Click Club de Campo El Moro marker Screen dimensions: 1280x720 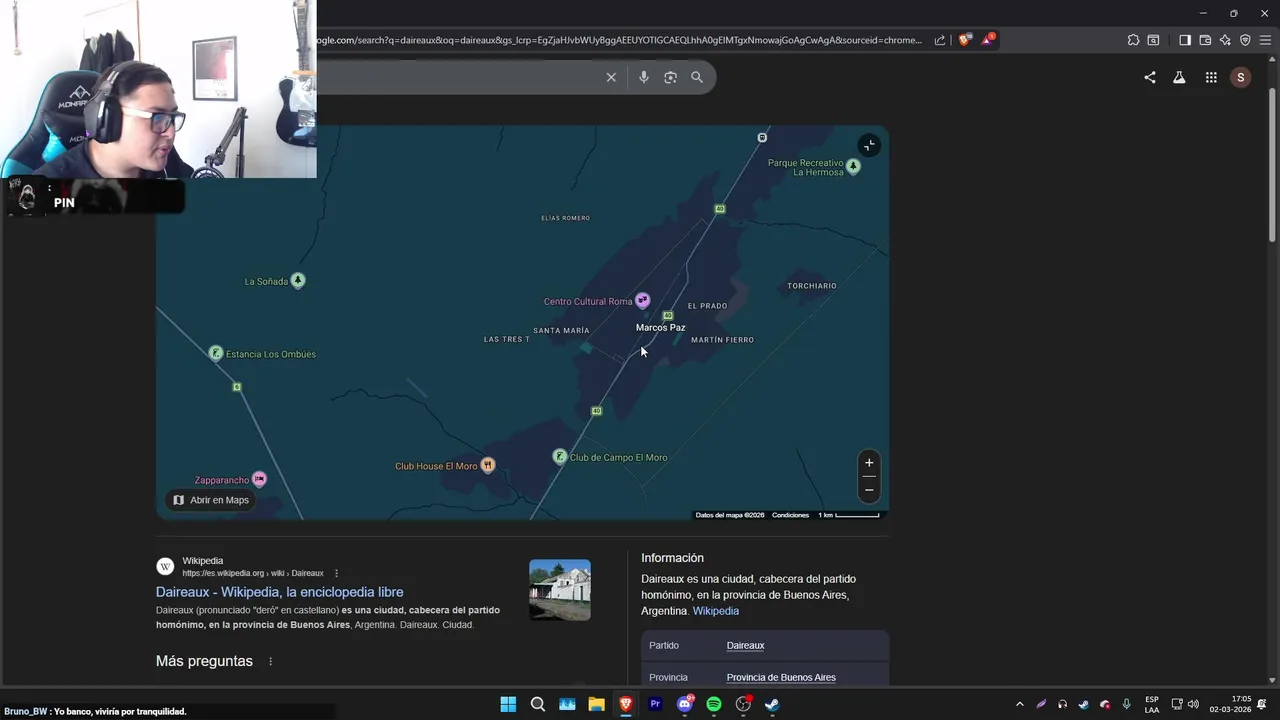coord(560,456)
